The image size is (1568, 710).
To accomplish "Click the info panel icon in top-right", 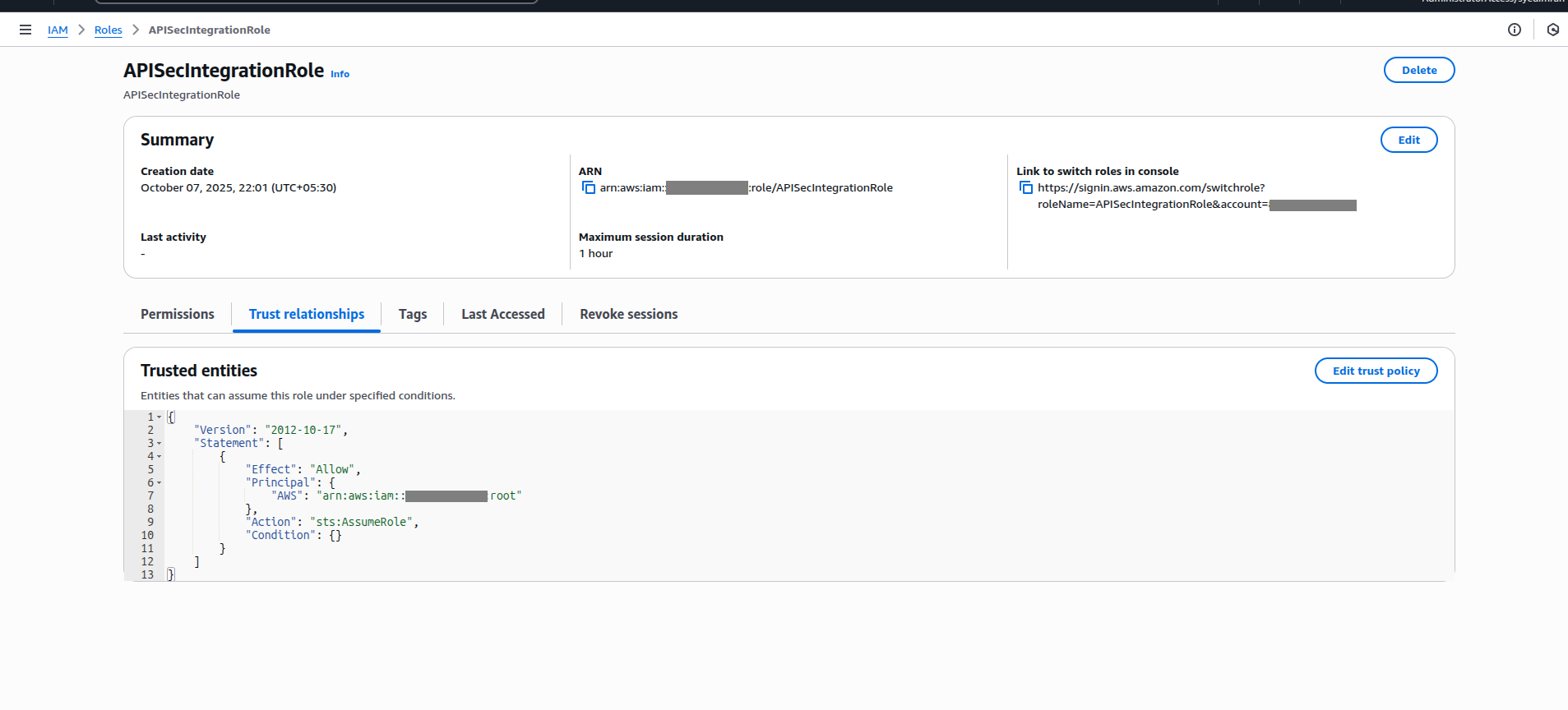I will point(1514,30).
